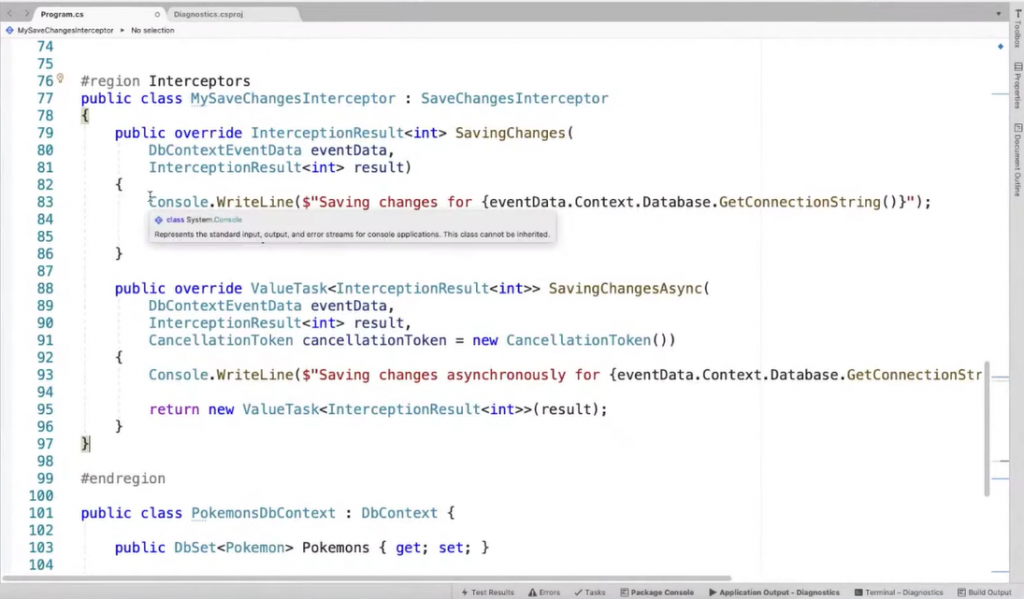Go forward with the navigate forward arrow

tap(26, 13)
